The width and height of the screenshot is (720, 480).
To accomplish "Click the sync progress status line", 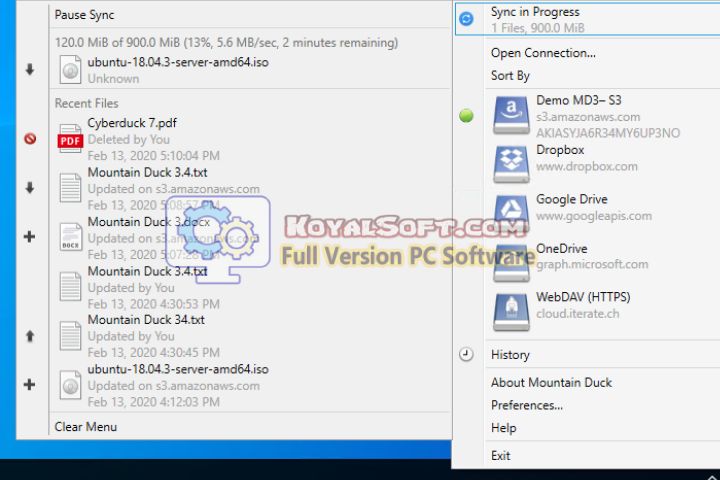I will (226, 43).
